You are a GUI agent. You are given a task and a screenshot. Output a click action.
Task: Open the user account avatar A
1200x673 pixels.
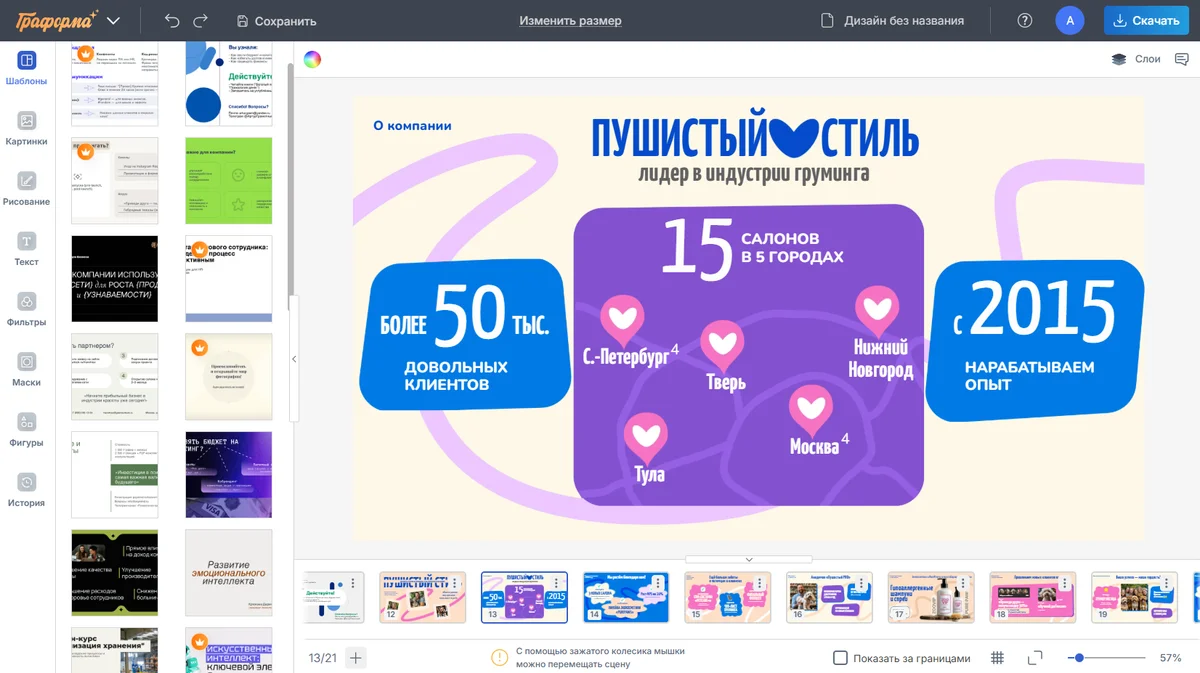tap(1070, 20)
